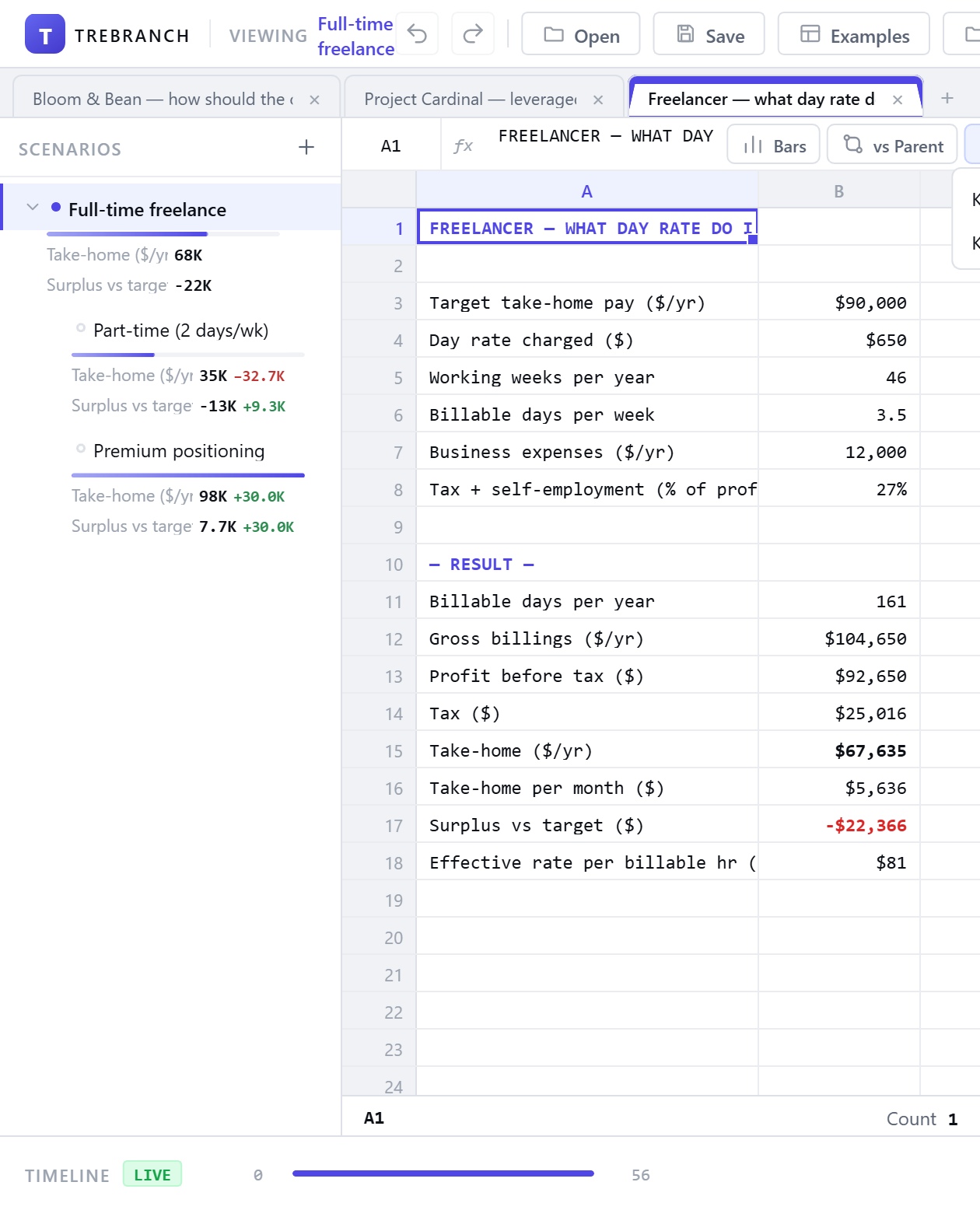This screenshot has height=1210, width=980.
Task: Close the Project Cardinal tab
Action: [x=598, y=100]
